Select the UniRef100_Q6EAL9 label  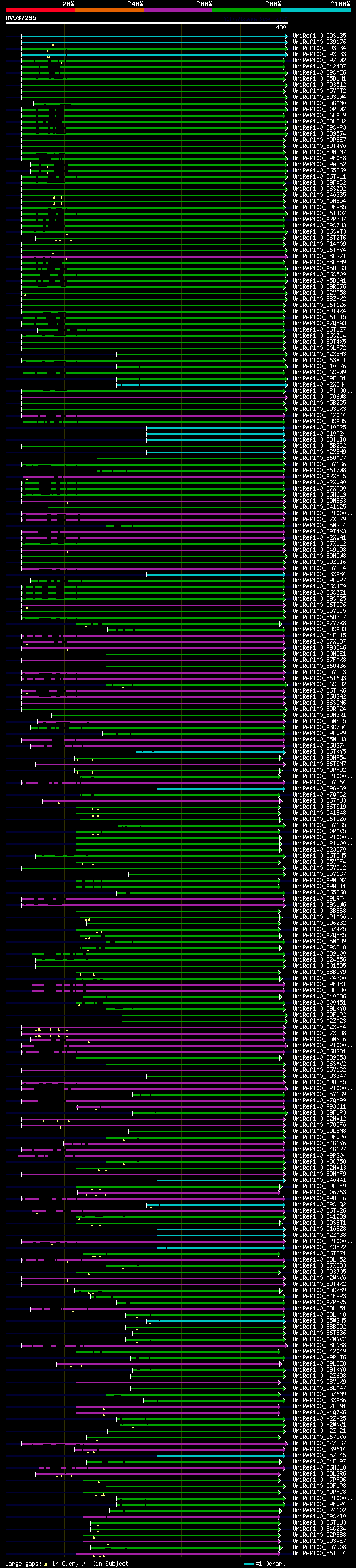click(319, 116)
